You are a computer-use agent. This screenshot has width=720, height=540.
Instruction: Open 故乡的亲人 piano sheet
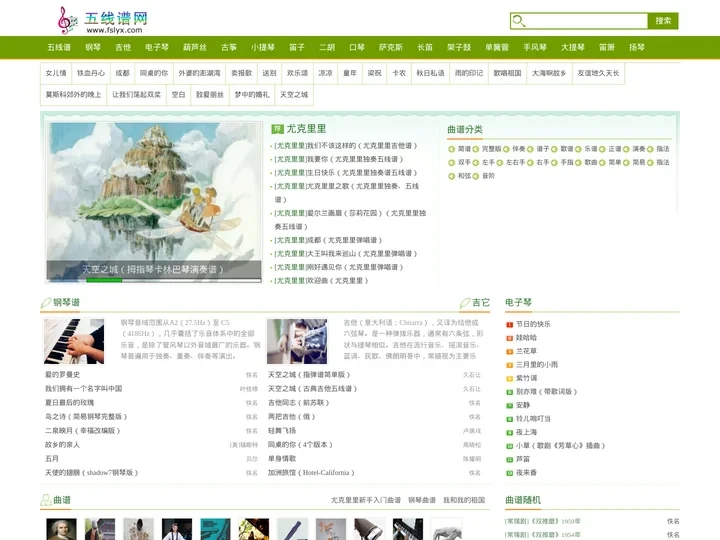click(x=62, y=444)
